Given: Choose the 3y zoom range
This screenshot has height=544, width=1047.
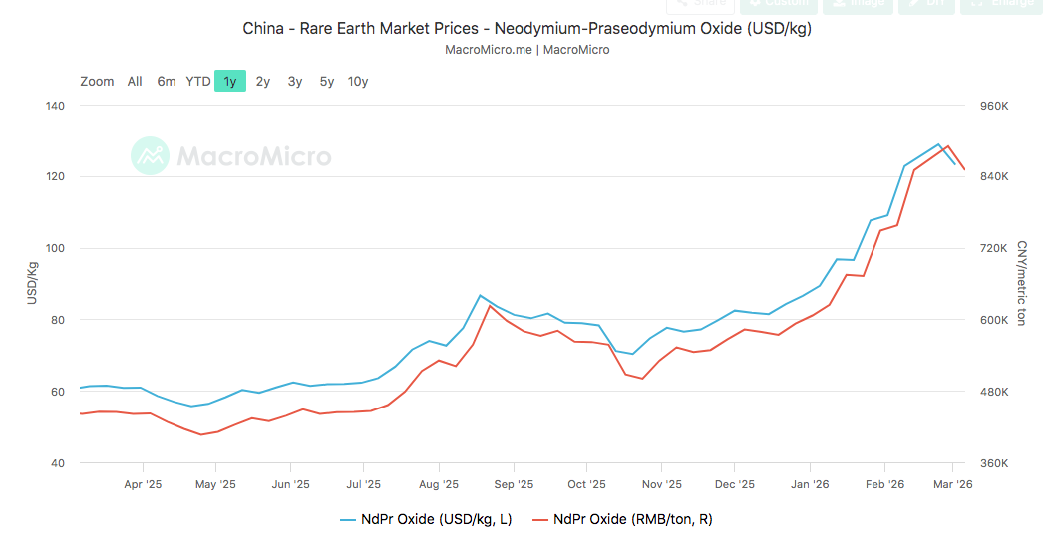Looking at the screenshot, I should (295, 82).
